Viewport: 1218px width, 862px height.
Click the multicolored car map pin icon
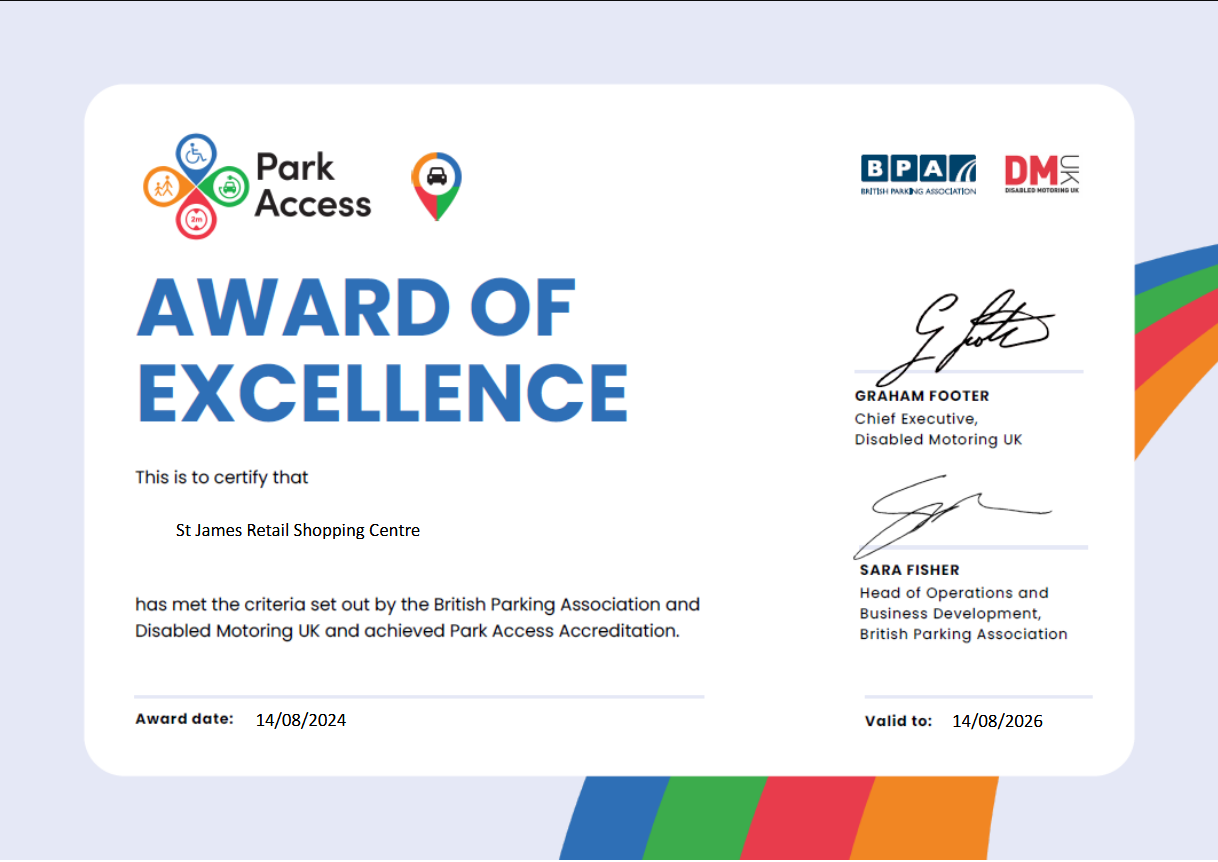437,183
